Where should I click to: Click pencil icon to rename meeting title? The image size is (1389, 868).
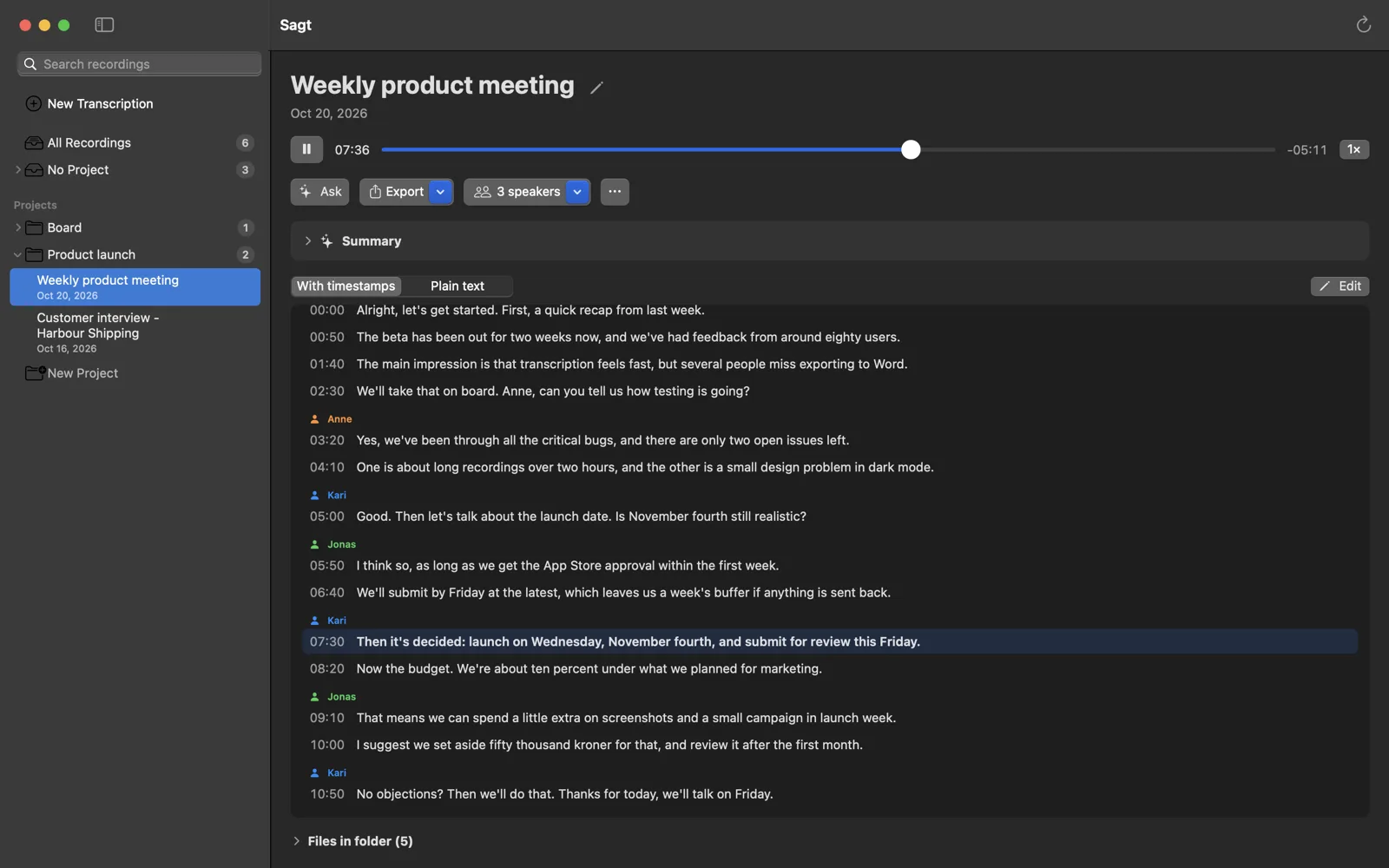click(596, 88)
